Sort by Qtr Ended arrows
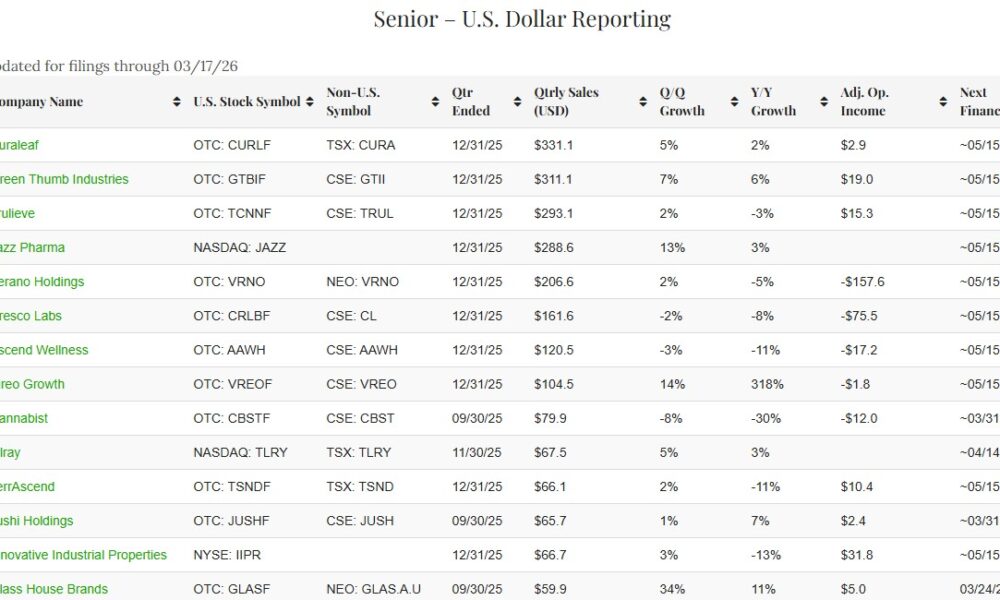Screen dimensions: 1000x600 (x=517, y=102)
